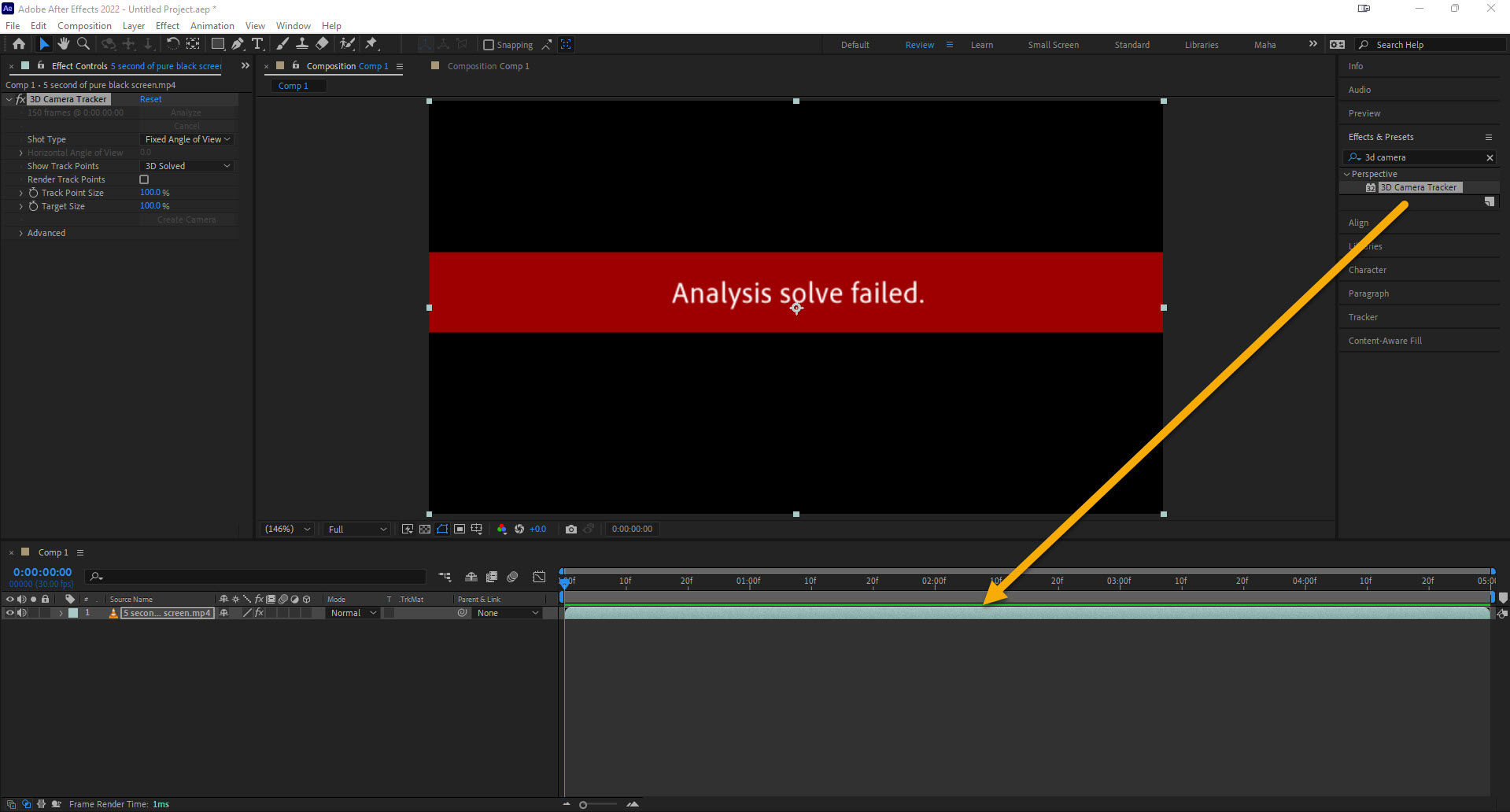This screenshot has width=1510, height=812.
Task: Toggle transparency grid in the viewer
Action: click(x=425, y=529)
